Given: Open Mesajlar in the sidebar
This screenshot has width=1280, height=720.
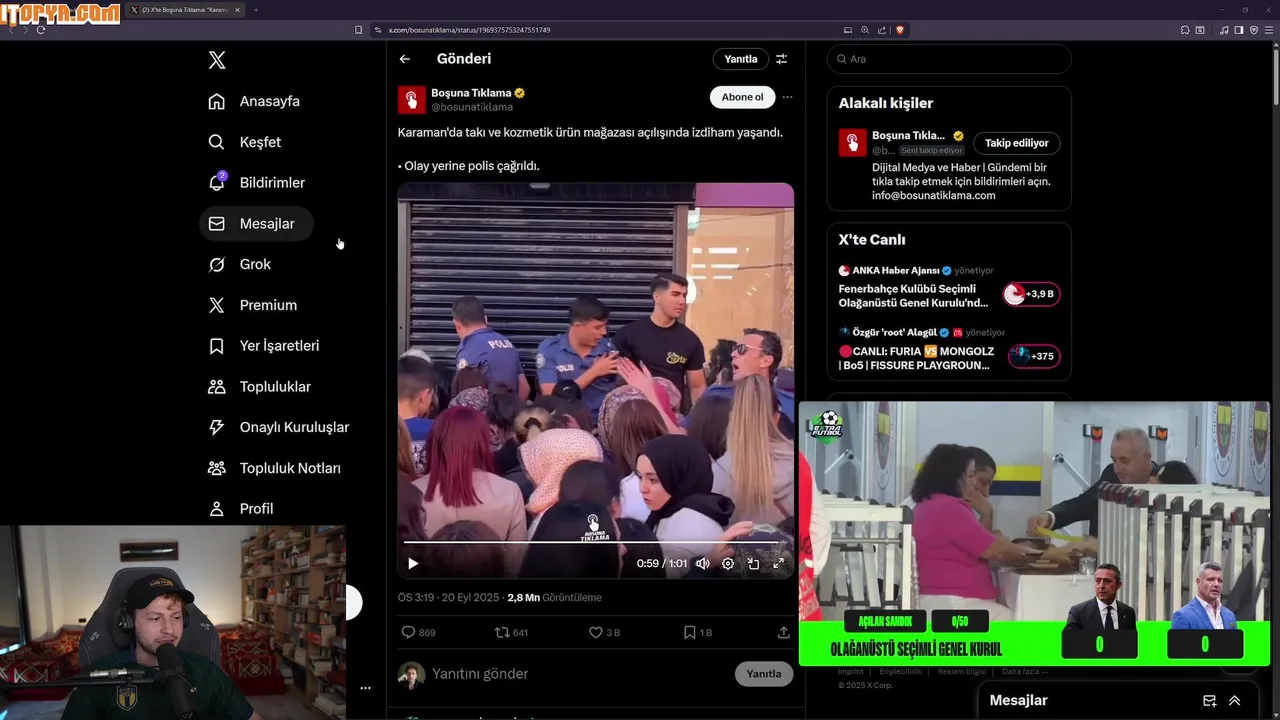Looking at the screenshot, I should (256, 224).
